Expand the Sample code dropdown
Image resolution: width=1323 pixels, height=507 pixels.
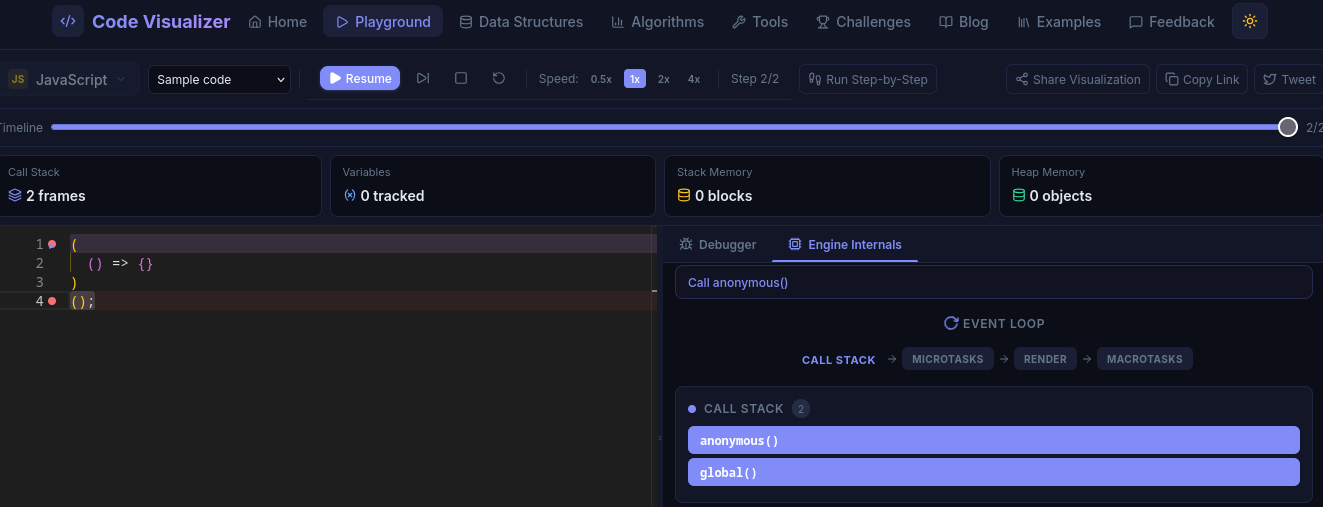(x=219, y=80)
